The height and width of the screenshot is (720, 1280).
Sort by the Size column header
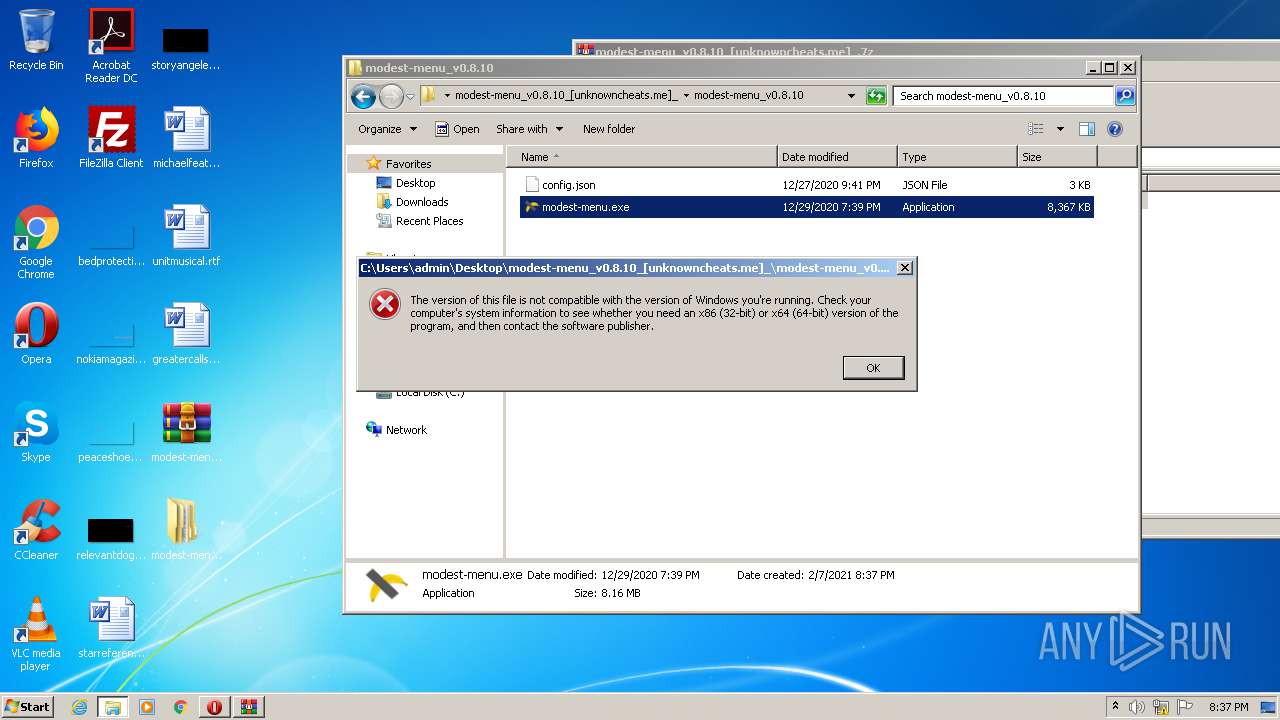coord(1057,157)
